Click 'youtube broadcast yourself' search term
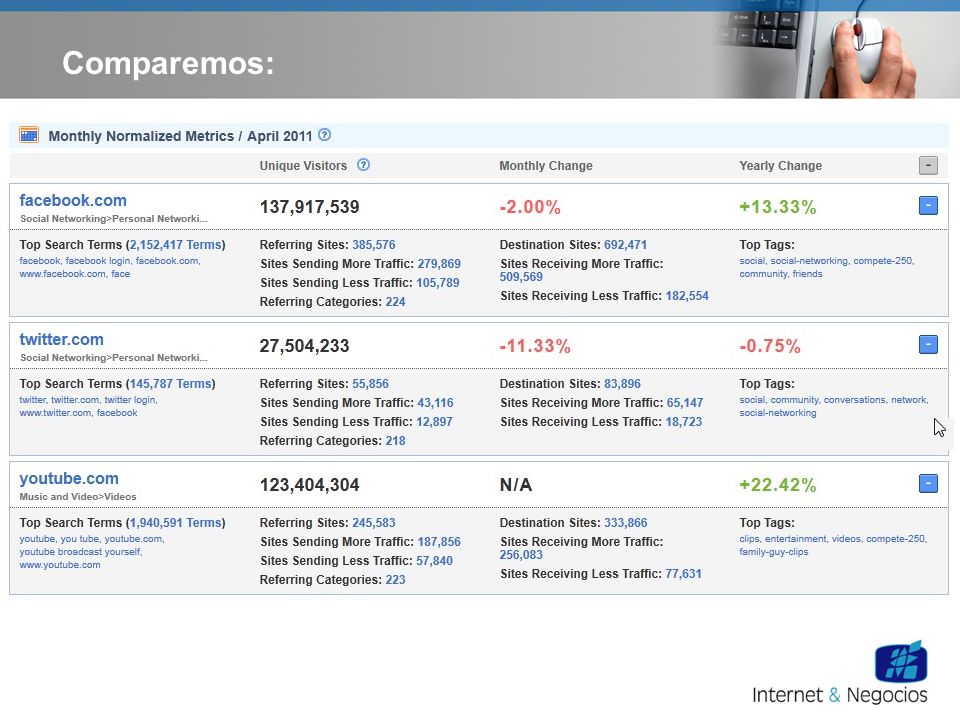Screen dimensions: 960x720 pos(80,552)
